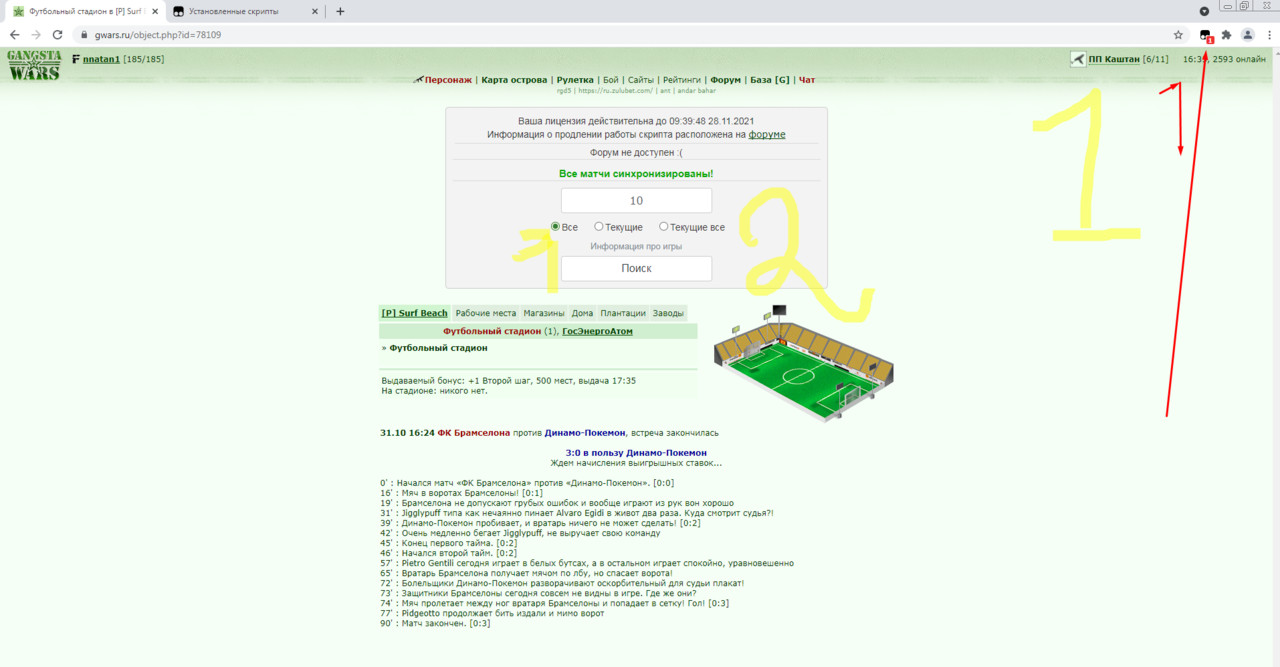Open the Chrome profile avatar

[x=1247, y=34]
